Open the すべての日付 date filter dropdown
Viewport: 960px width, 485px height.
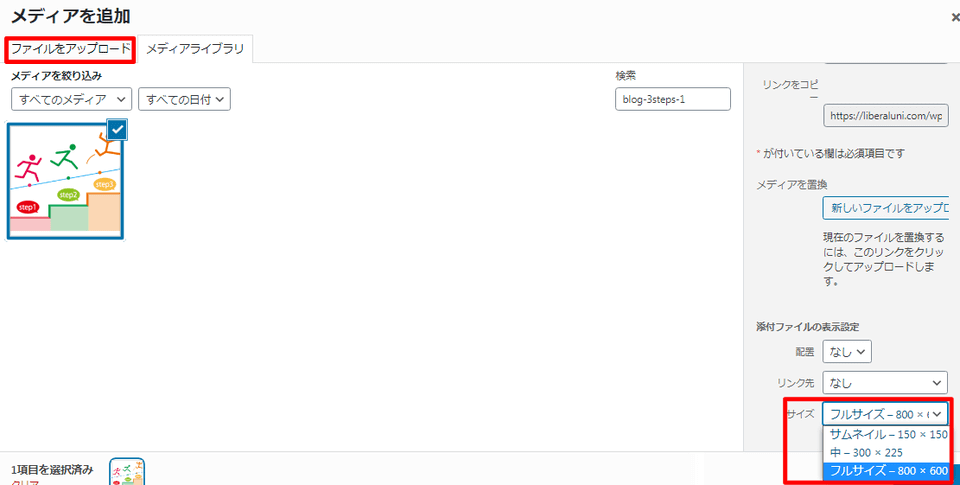click(185, 99)
